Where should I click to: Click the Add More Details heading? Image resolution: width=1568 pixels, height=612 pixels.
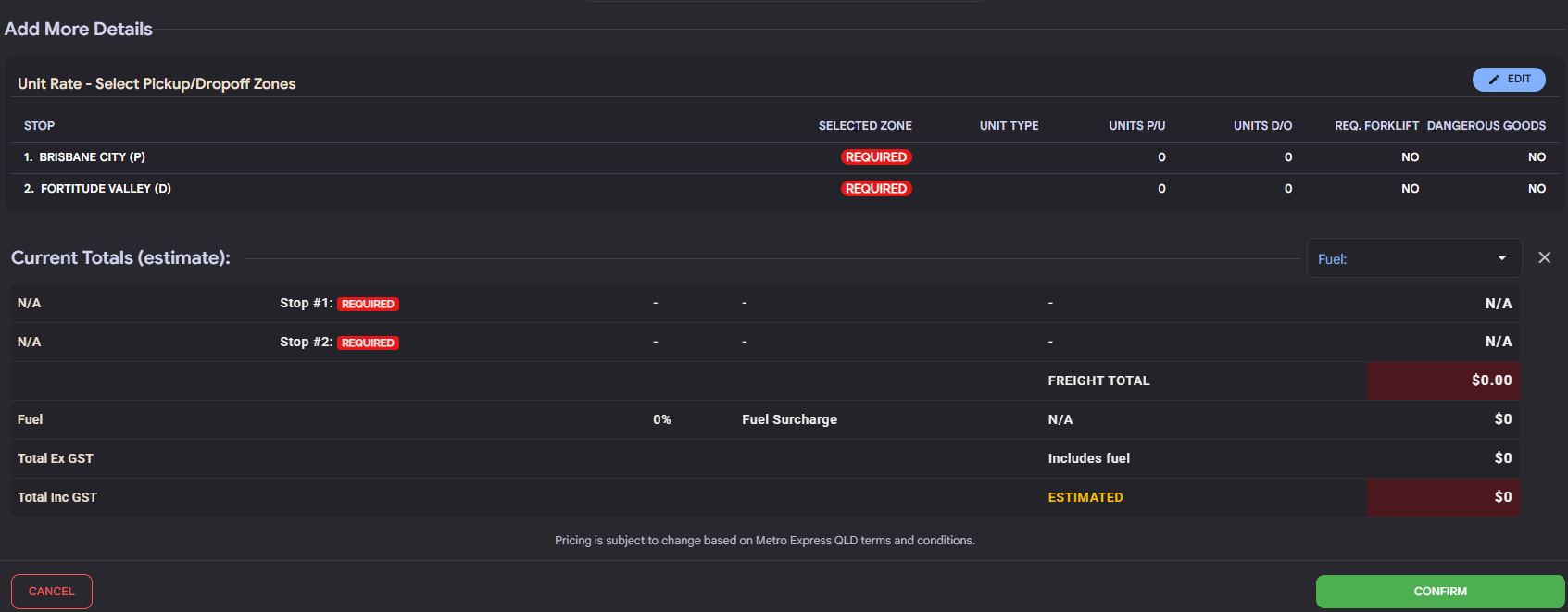[79, 29]
